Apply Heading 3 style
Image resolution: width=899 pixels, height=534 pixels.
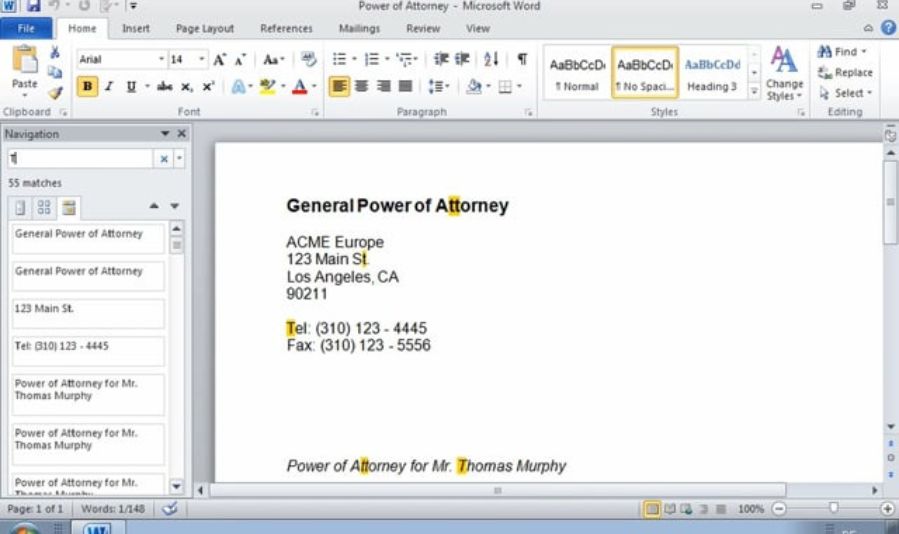[x=712, y=73]
